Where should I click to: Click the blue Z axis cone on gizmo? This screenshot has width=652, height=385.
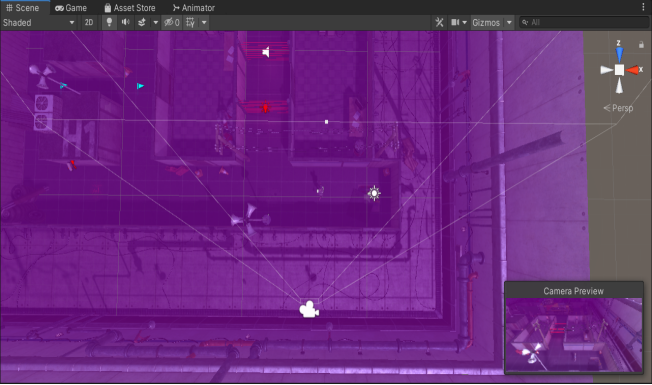pos(619,54)
